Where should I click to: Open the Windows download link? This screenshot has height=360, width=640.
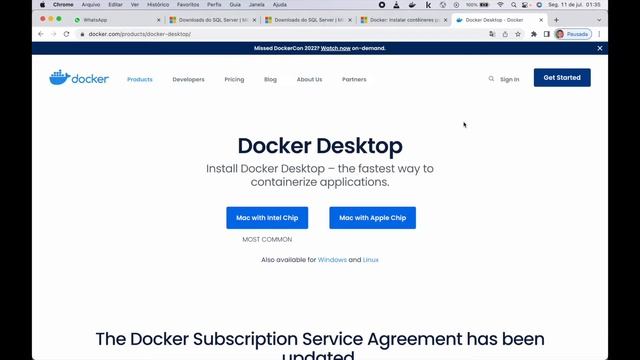pyautogui.click(x=332, y=260)
